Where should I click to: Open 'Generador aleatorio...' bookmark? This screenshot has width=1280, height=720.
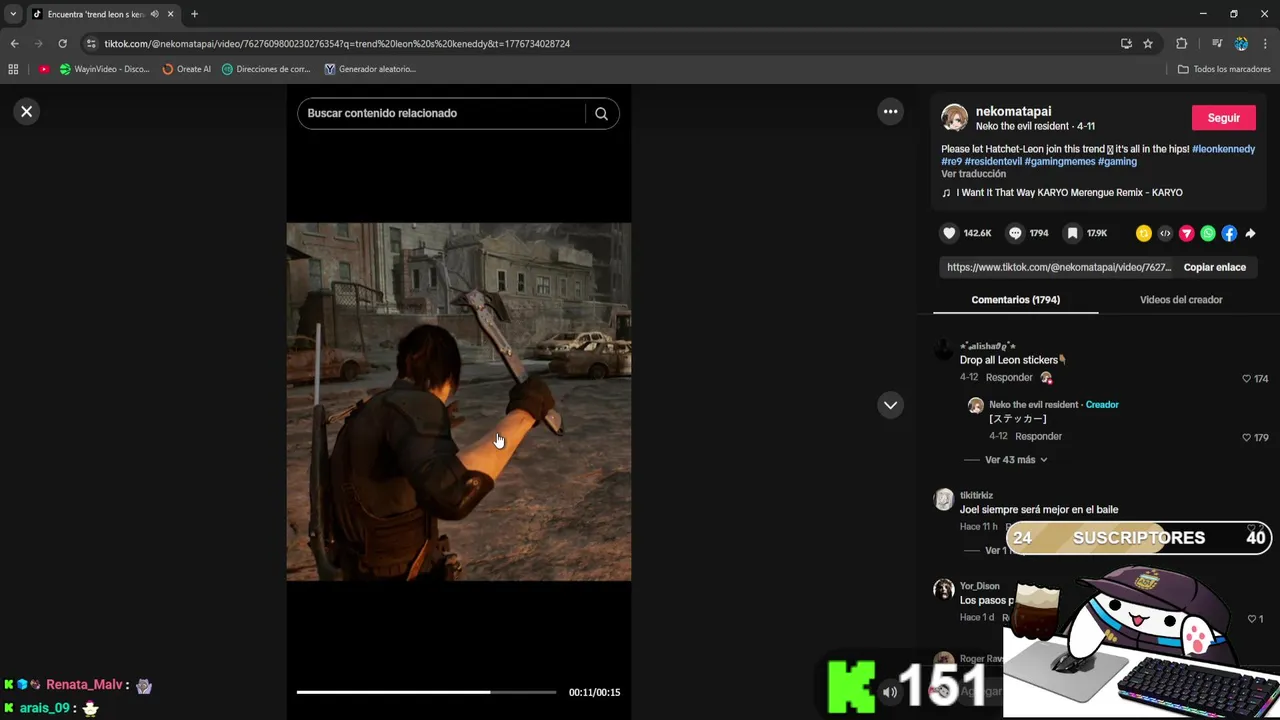[x=370, y=69]
